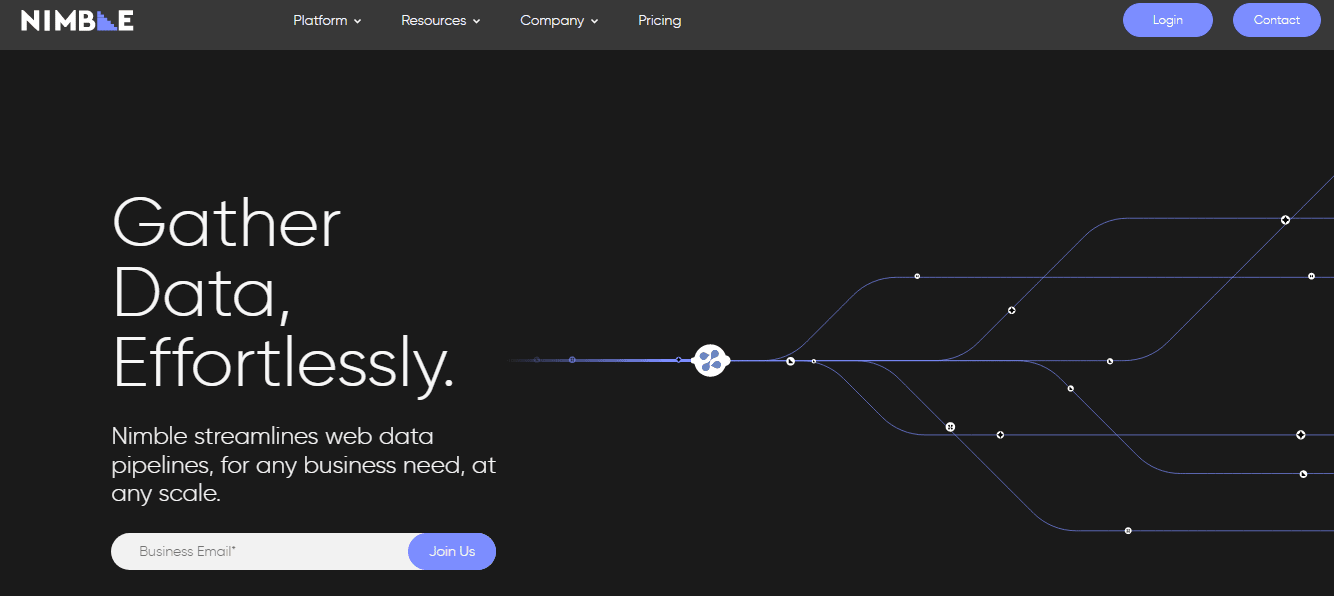Click the 'Gather Data, Effortlessly.' headline
This screenshot has width=1334, height=596.
pyautogui.click(x=283, y=293)
